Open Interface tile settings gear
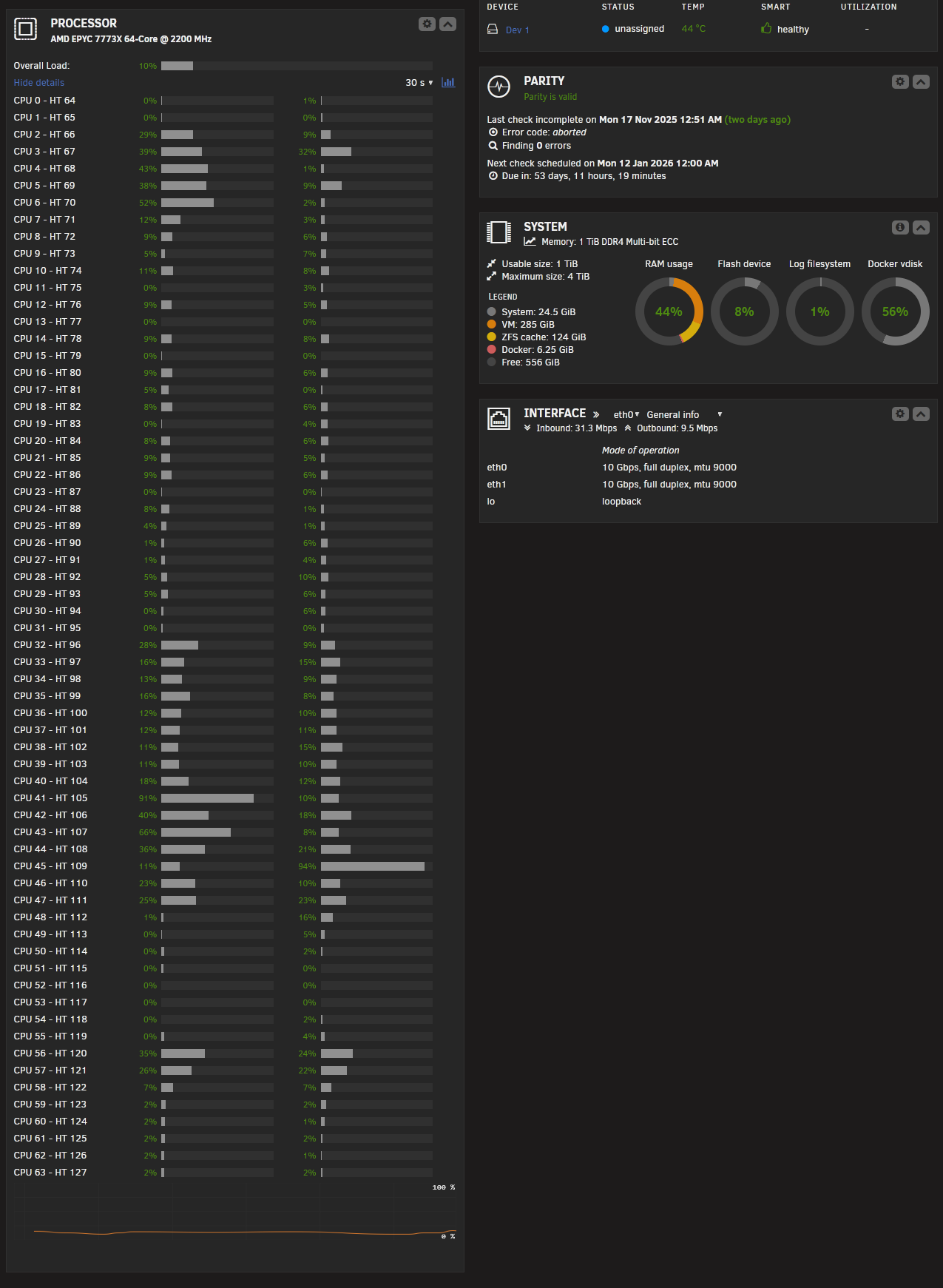The image size is (943, 1288). pos(899,414)
